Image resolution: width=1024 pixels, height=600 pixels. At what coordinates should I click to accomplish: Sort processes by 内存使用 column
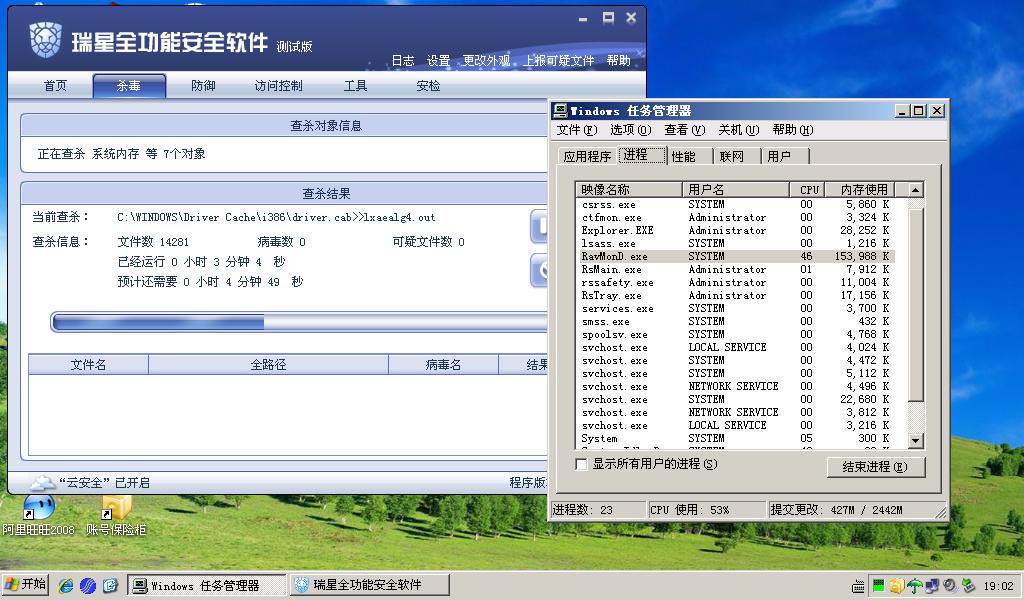coord(859,189)
